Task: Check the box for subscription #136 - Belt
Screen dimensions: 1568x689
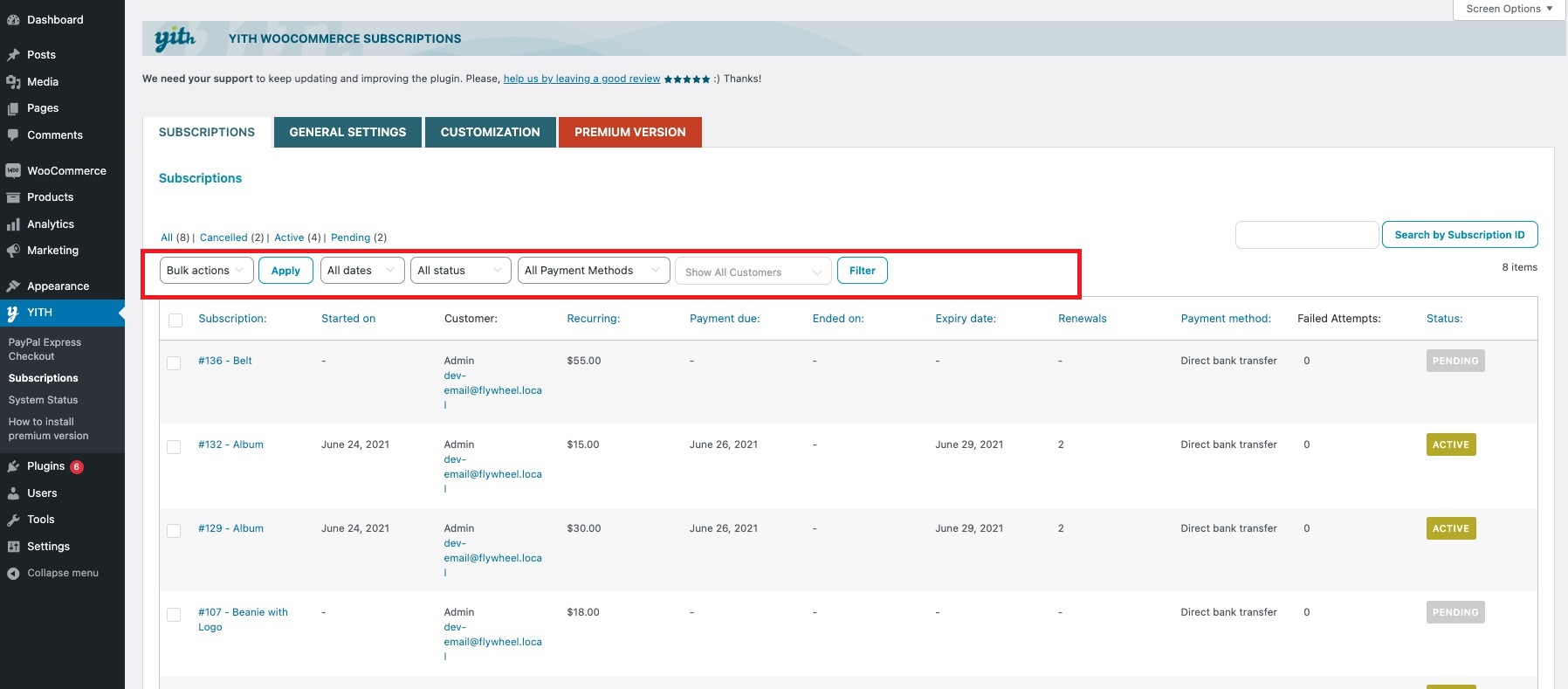Action: [174, 362]
